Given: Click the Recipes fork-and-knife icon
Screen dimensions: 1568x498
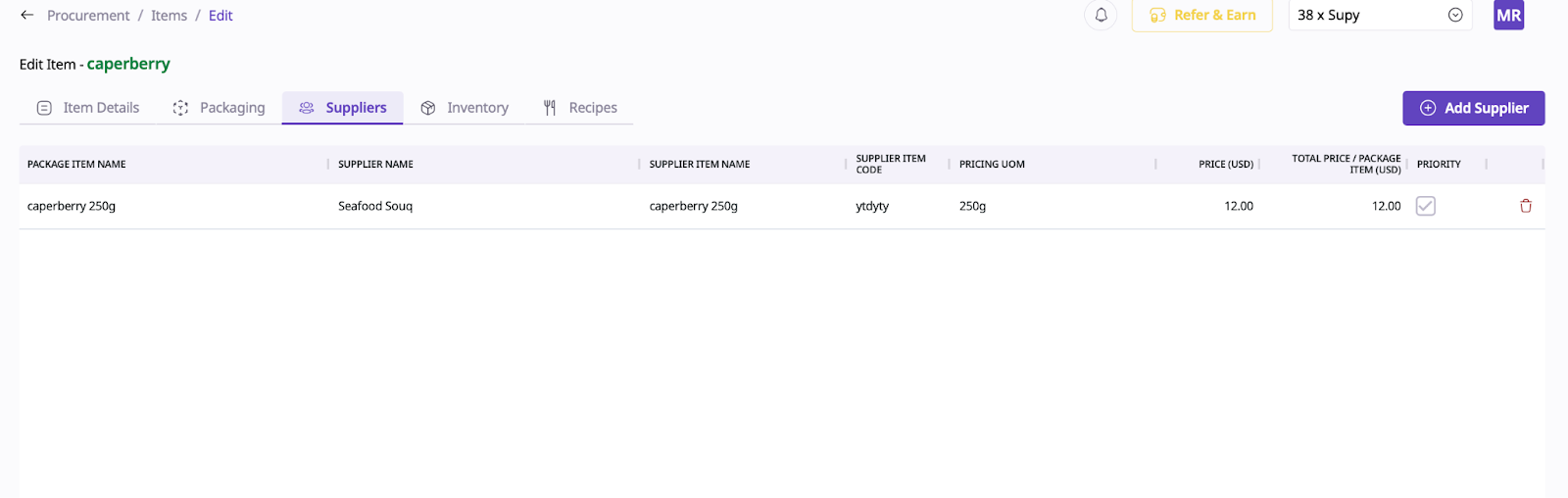Looking at the screenshot, I should tap(550, 108).
